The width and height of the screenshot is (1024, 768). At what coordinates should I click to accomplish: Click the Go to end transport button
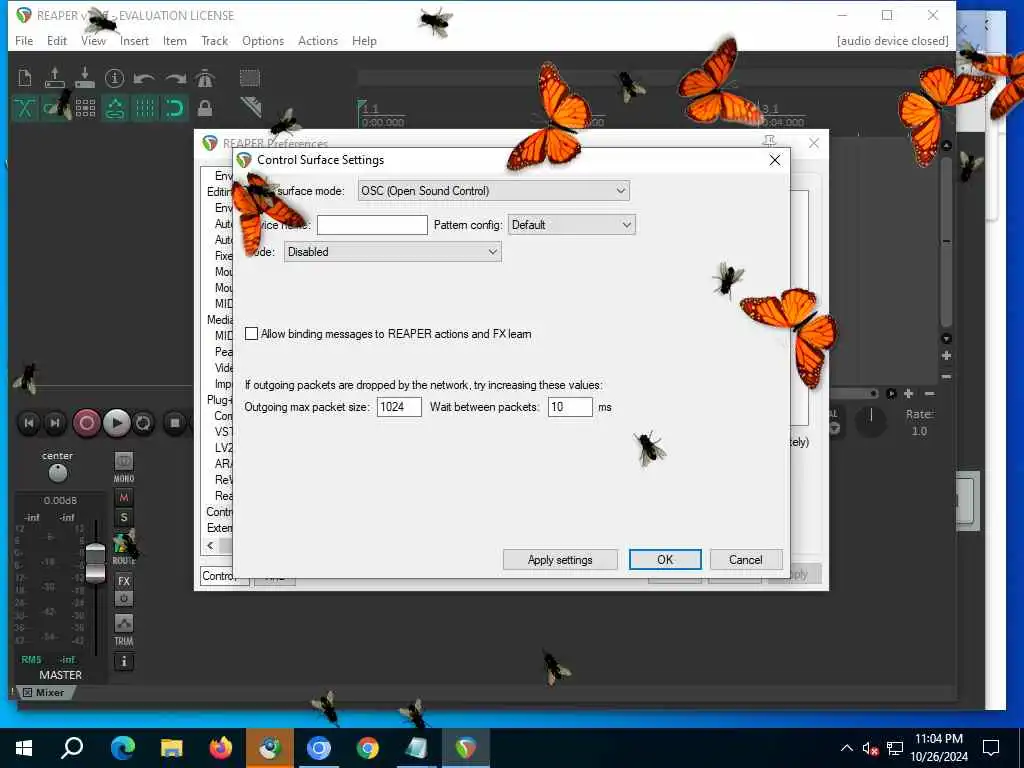click(56, 423)
